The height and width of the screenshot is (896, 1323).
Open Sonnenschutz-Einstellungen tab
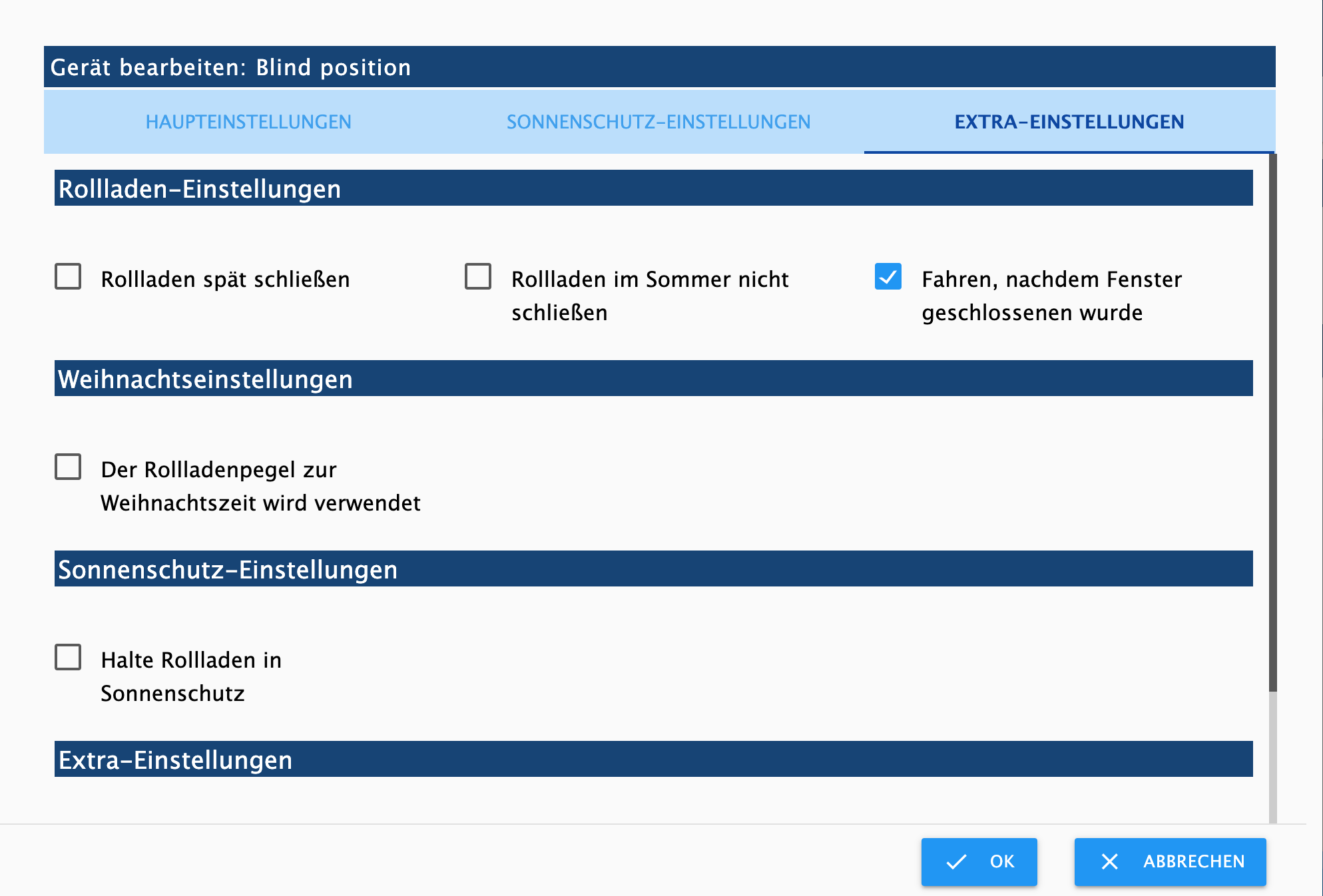[659, 122]
